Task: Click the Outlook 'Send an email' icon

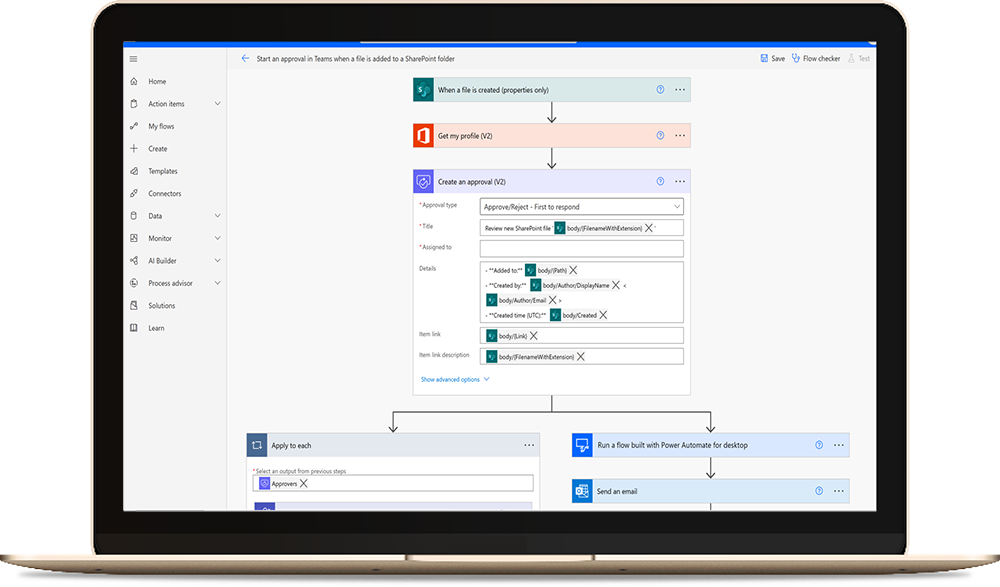Action: 583,491
